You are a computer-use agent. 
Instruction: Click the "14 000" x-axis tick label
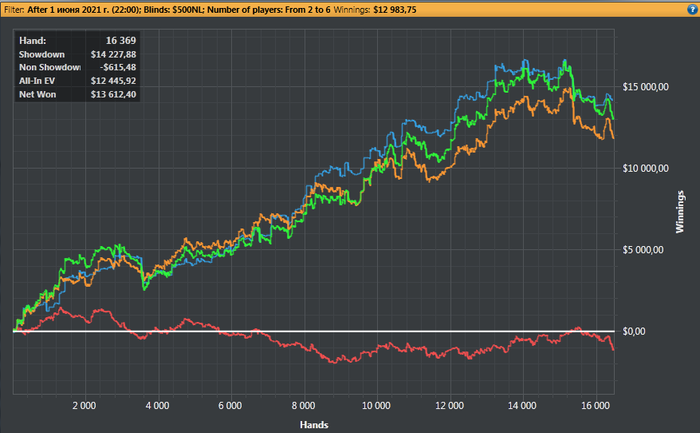pos(522,406)
